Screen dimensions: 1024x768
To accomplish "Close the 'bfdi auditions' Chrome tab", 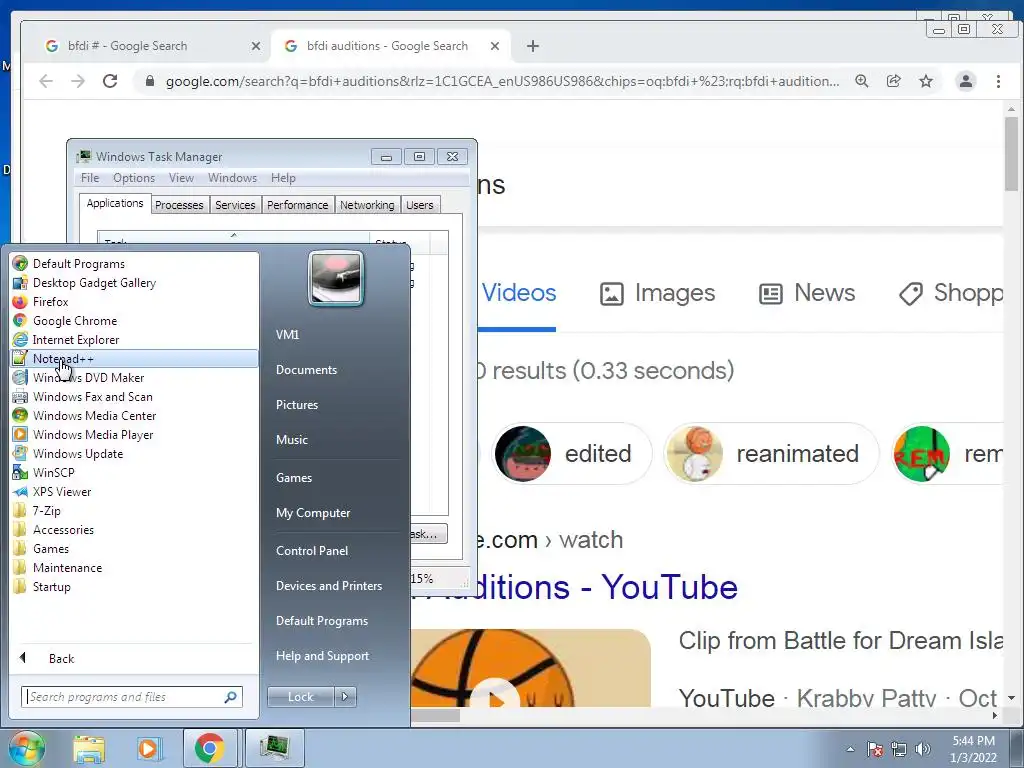I will coord(494,46).
